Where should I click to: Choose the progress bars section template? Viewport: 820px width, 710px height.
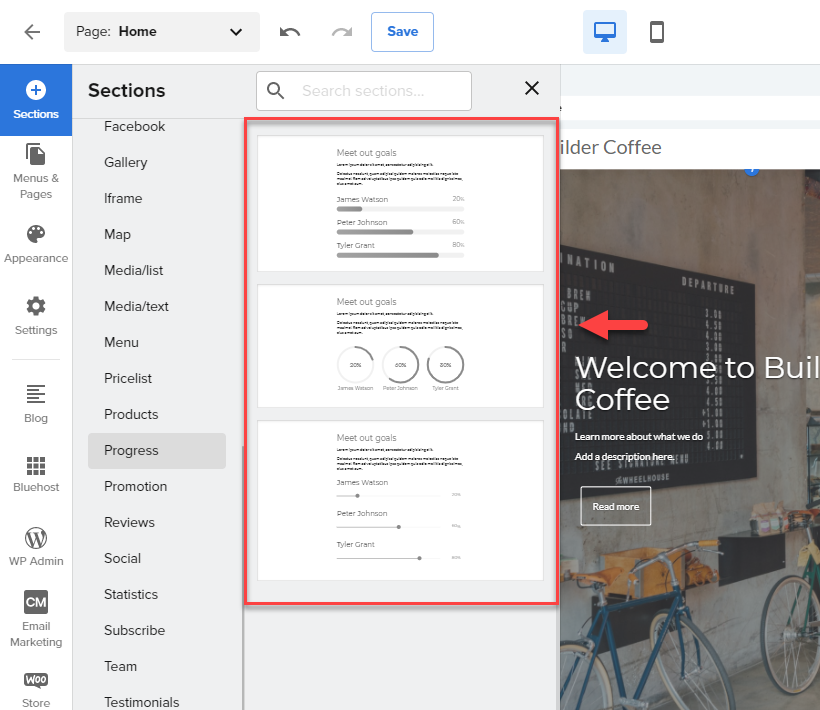click(401, 204)
